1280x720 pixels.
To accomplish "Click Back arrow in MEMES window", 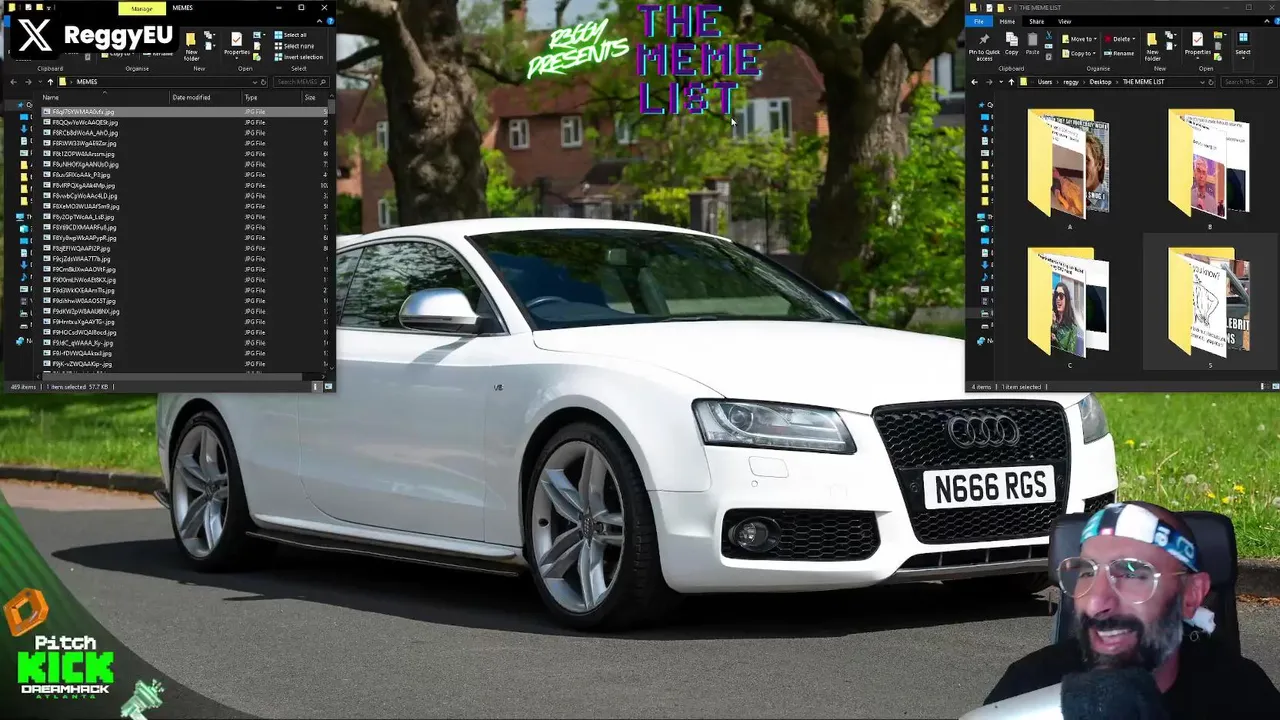I will point(13,82).
